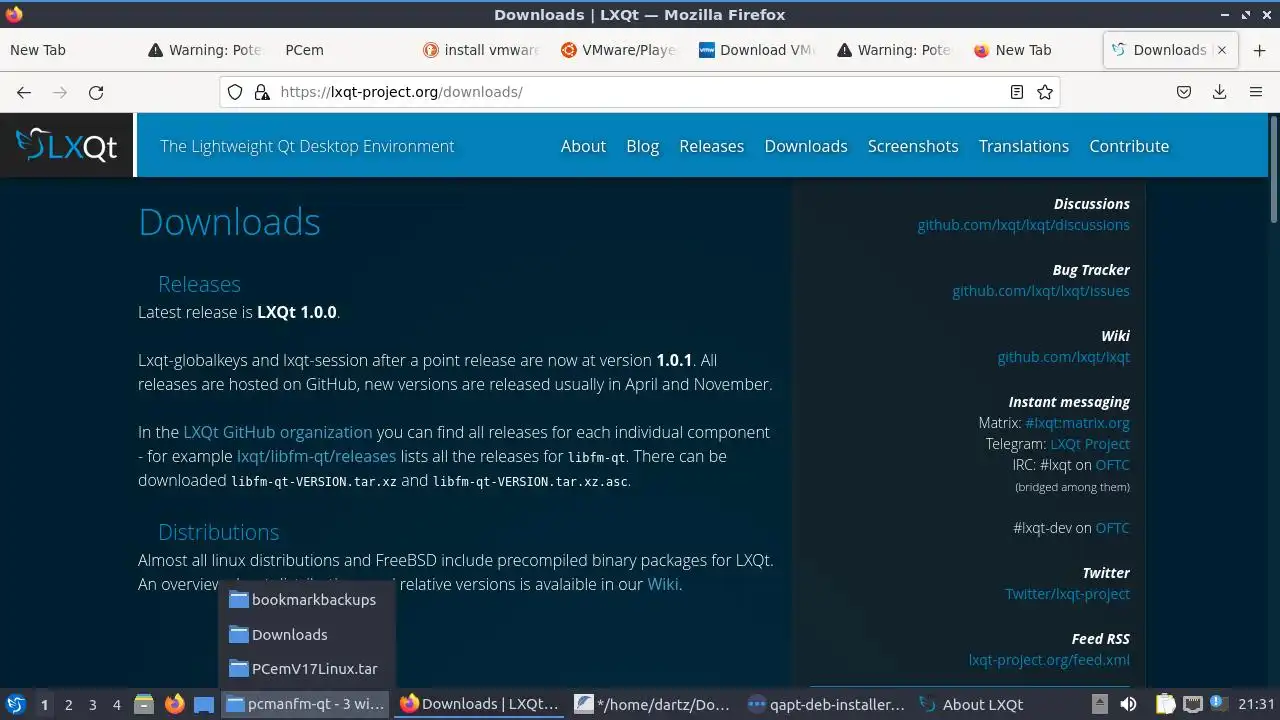Open the Save to Pocket button

click(1184, 92)
